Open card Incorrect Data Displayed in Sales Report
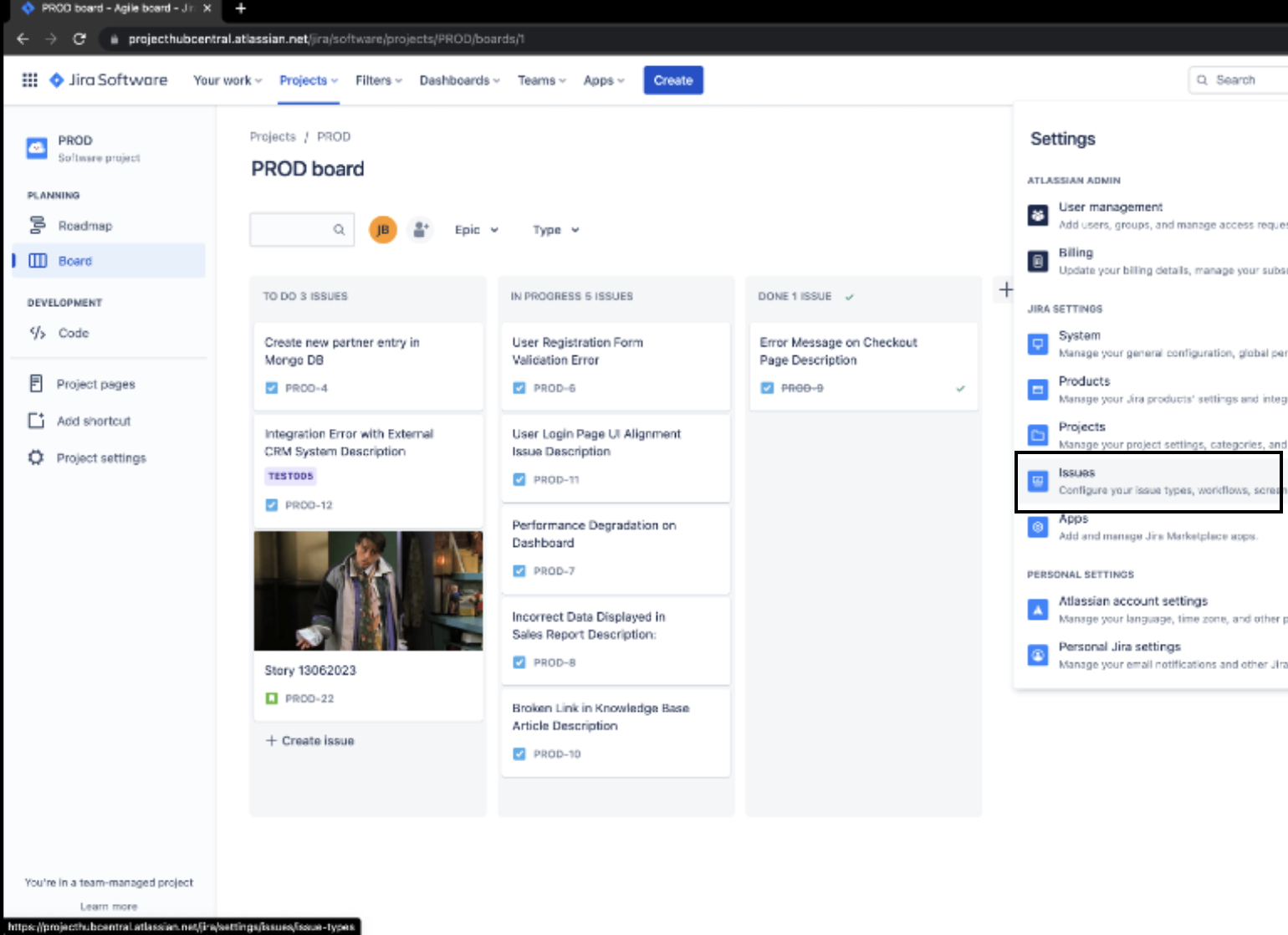The width and height of the screenshot is (1288, 935). 616,641
